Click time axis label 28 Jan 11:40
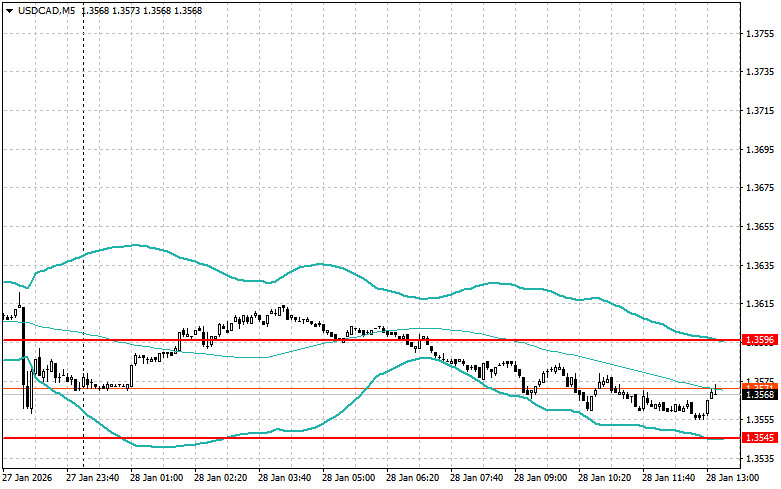Image resolution: width=781 pixels, height=489 pixels. click(x=668, y=478)
